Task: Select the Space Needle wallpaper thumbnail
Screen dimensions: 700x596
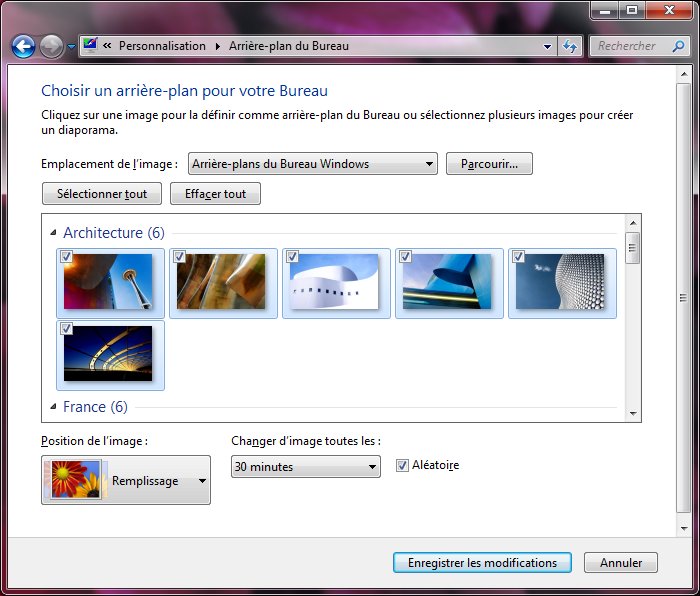Action: [x=108, y=282]
